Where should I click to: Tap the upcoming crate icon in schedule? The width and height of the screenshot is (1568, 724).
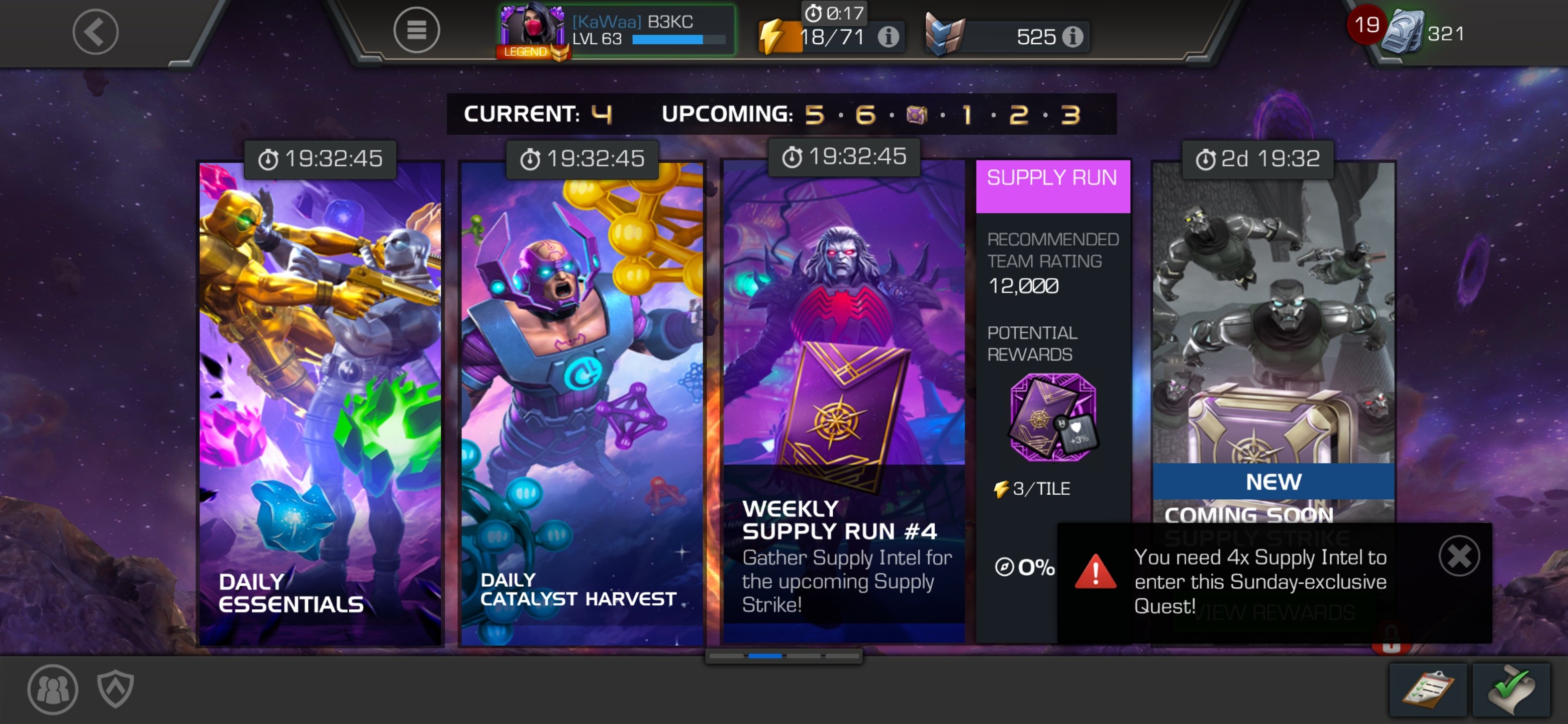coord(916,115)
